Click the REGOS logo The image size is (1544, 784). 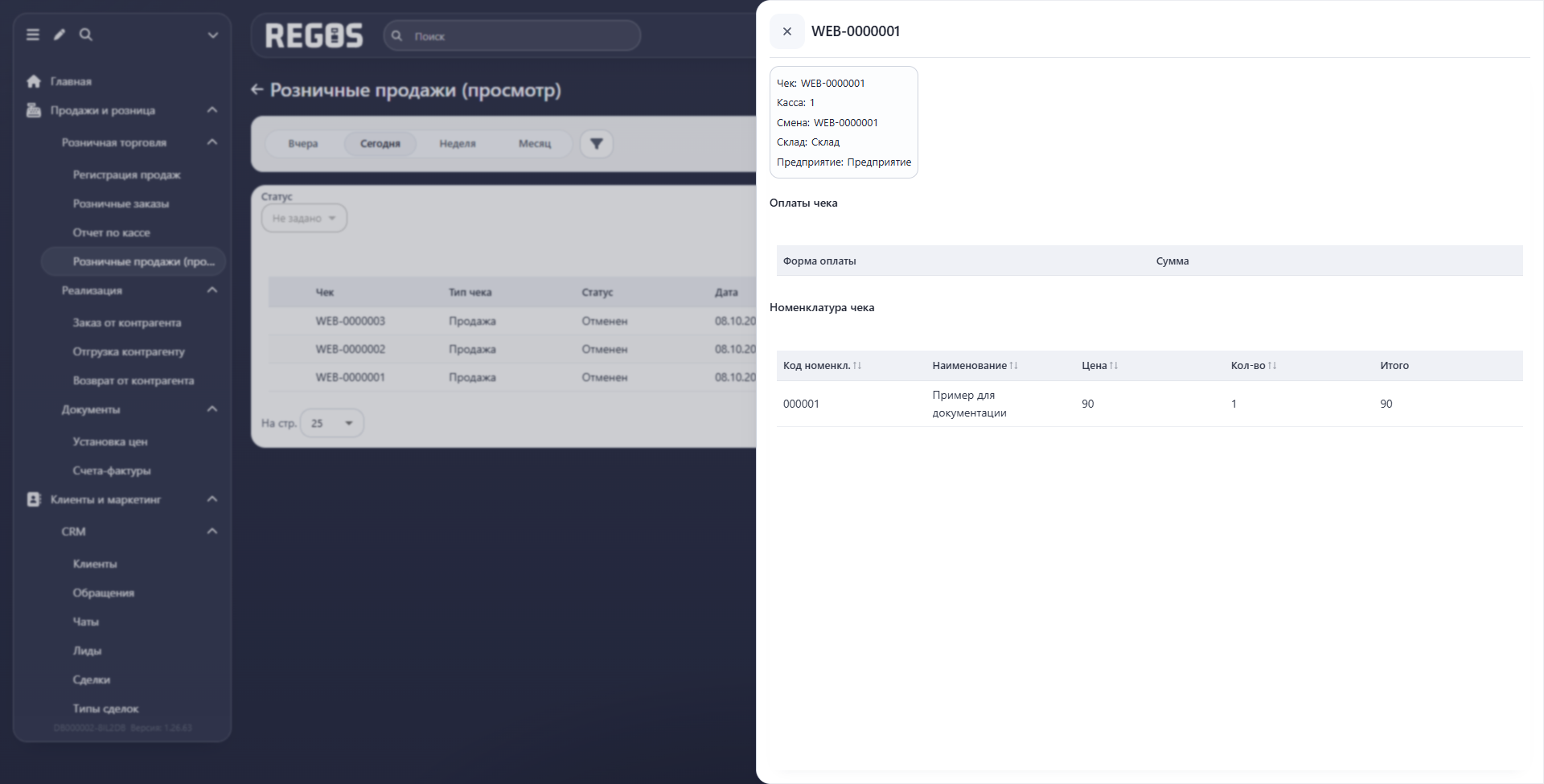314,35
